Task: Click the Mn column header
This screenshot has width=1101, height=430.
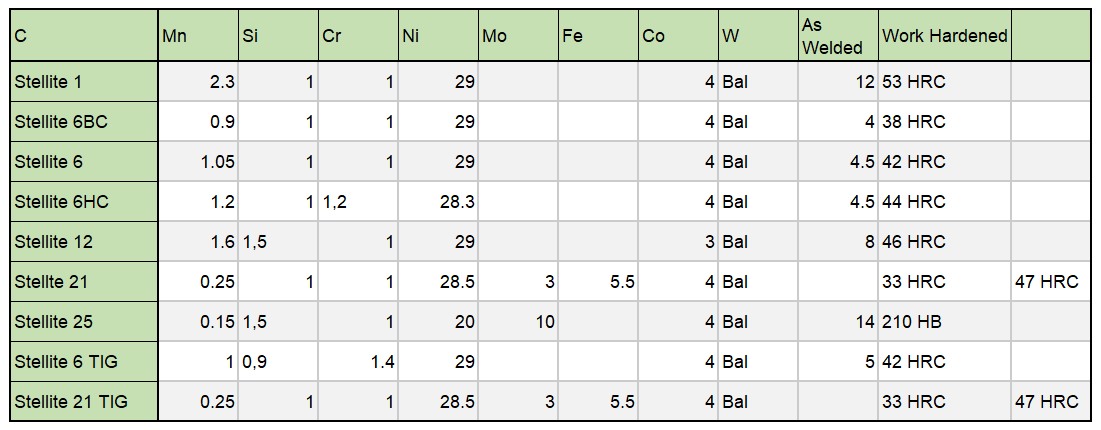Action: coord(198,36)
